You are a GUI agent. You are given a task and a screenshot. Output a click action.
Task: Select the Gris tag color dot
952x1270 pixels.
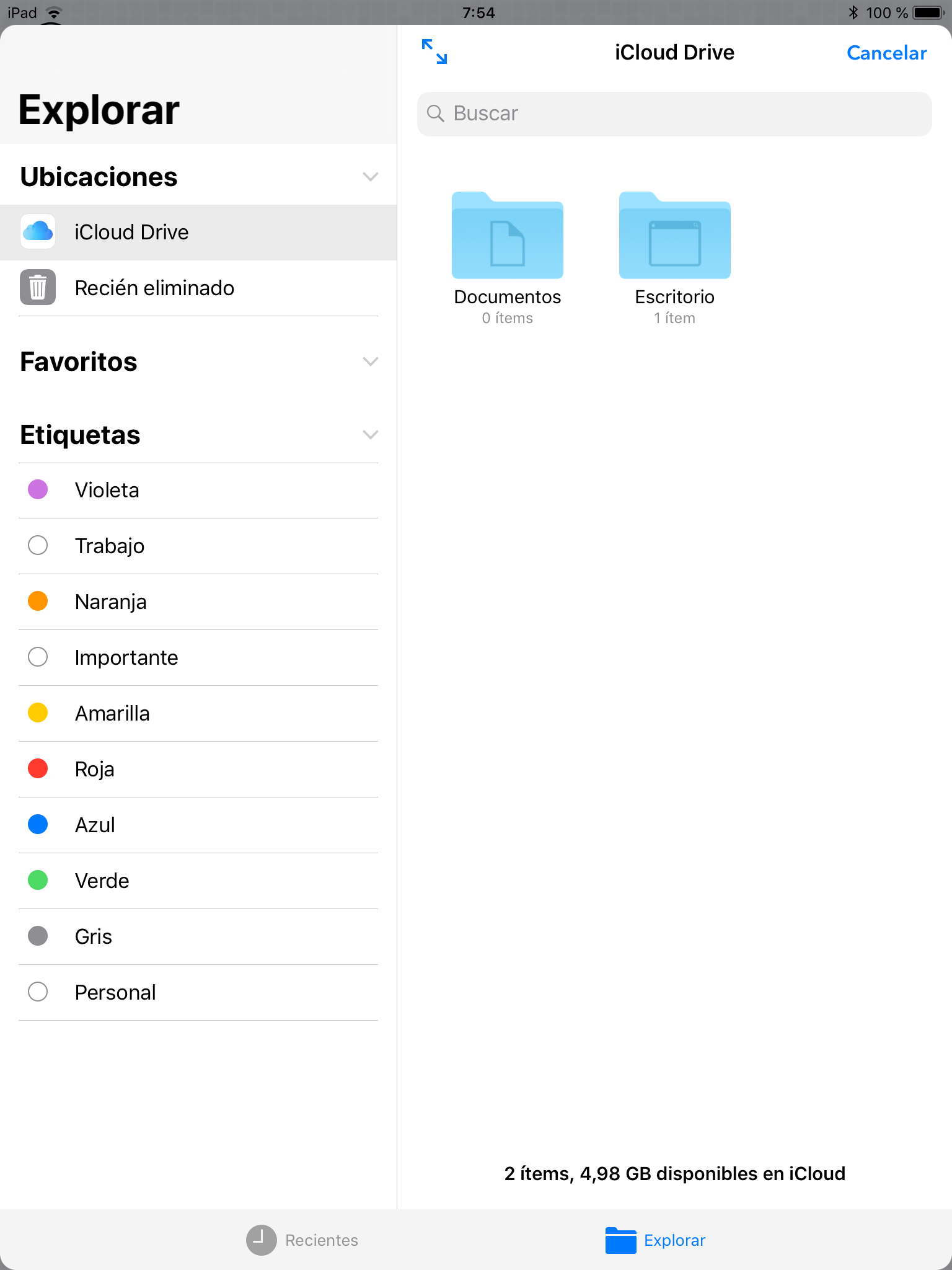click(38, 936)
